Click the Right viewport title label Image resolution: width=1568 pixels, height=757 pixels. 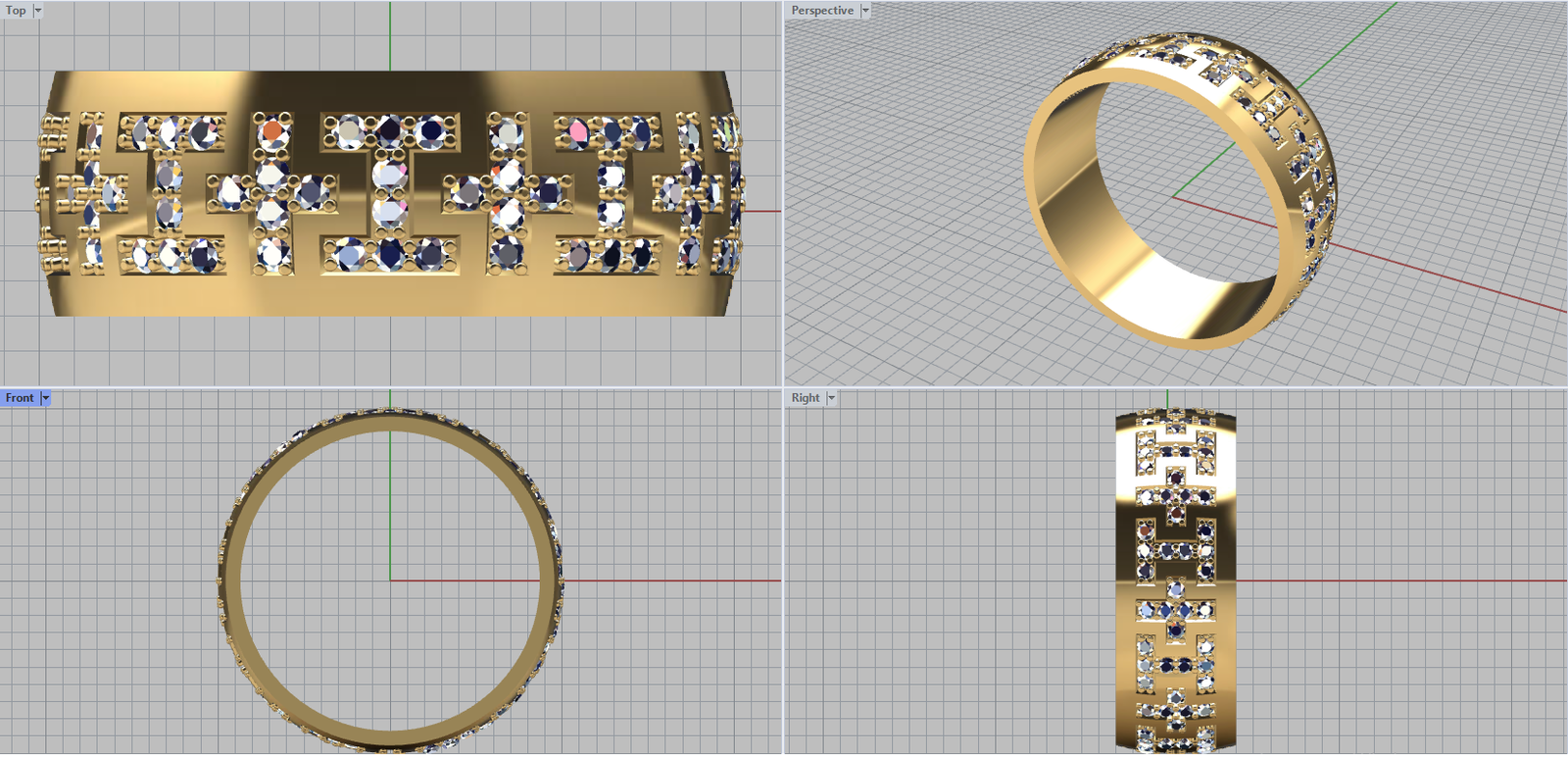(806, 398)
